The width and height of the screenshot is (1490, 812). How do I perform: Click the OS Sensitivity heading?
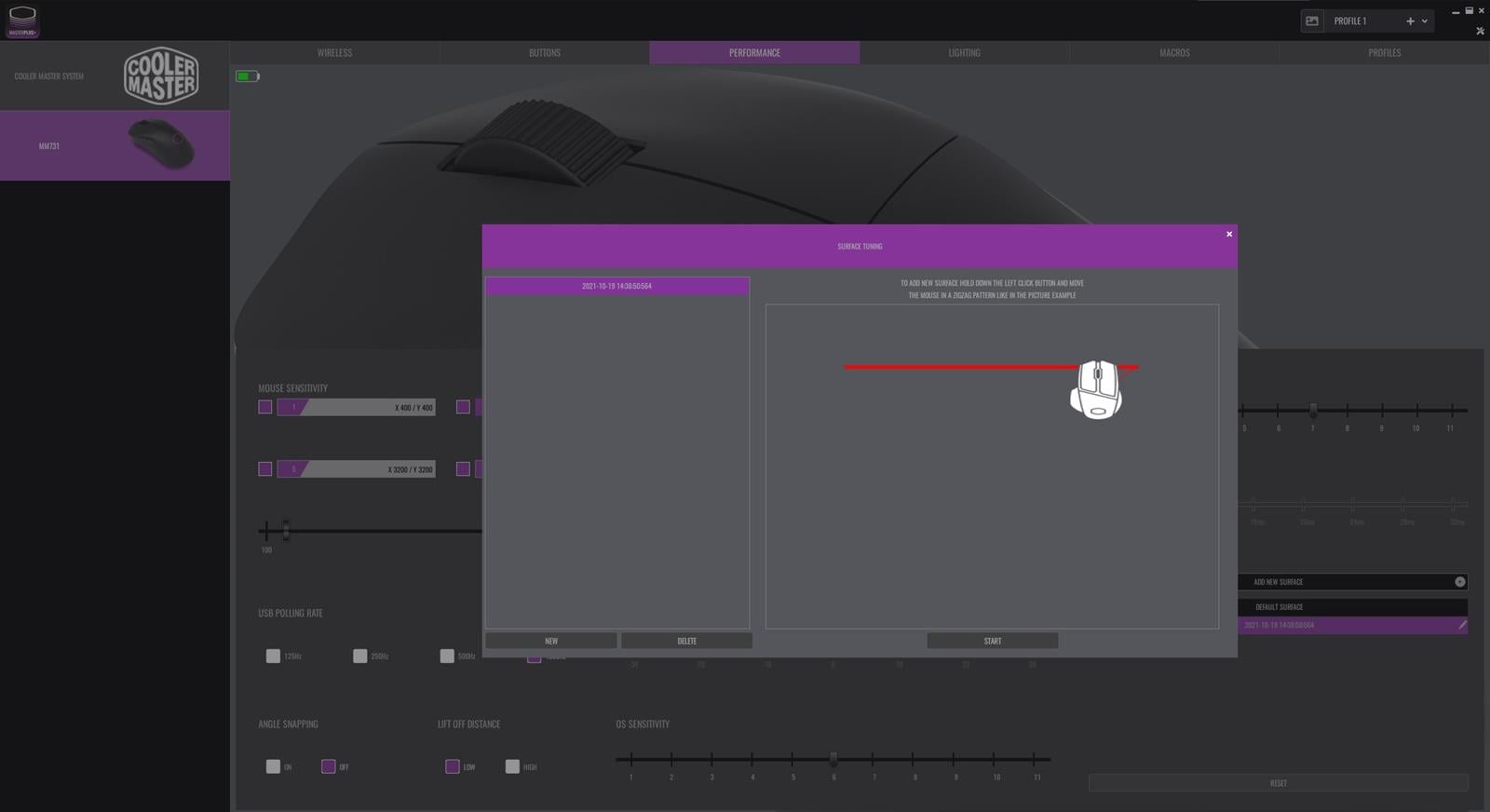(x=643, y=724)
